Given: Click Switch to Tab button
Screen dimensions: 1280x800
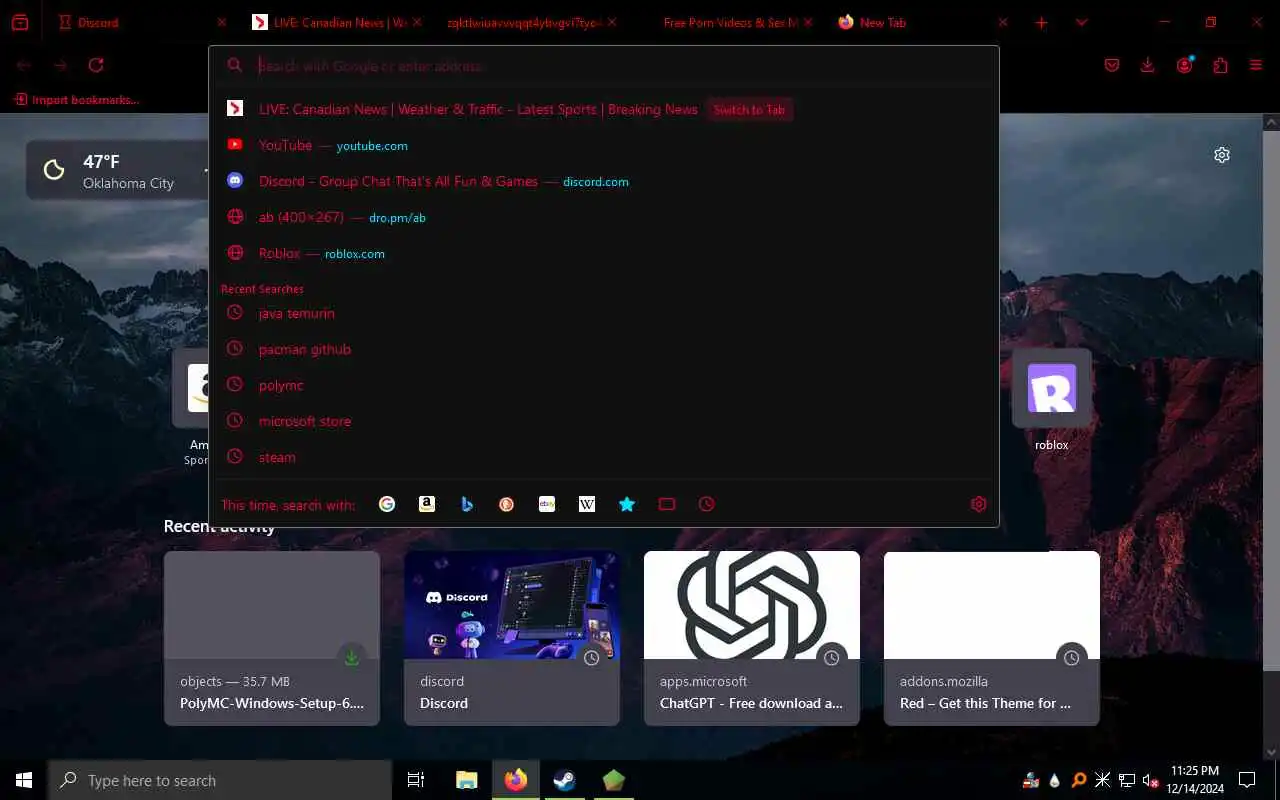Looking at the screenshot, I should [x=749, y=110].
